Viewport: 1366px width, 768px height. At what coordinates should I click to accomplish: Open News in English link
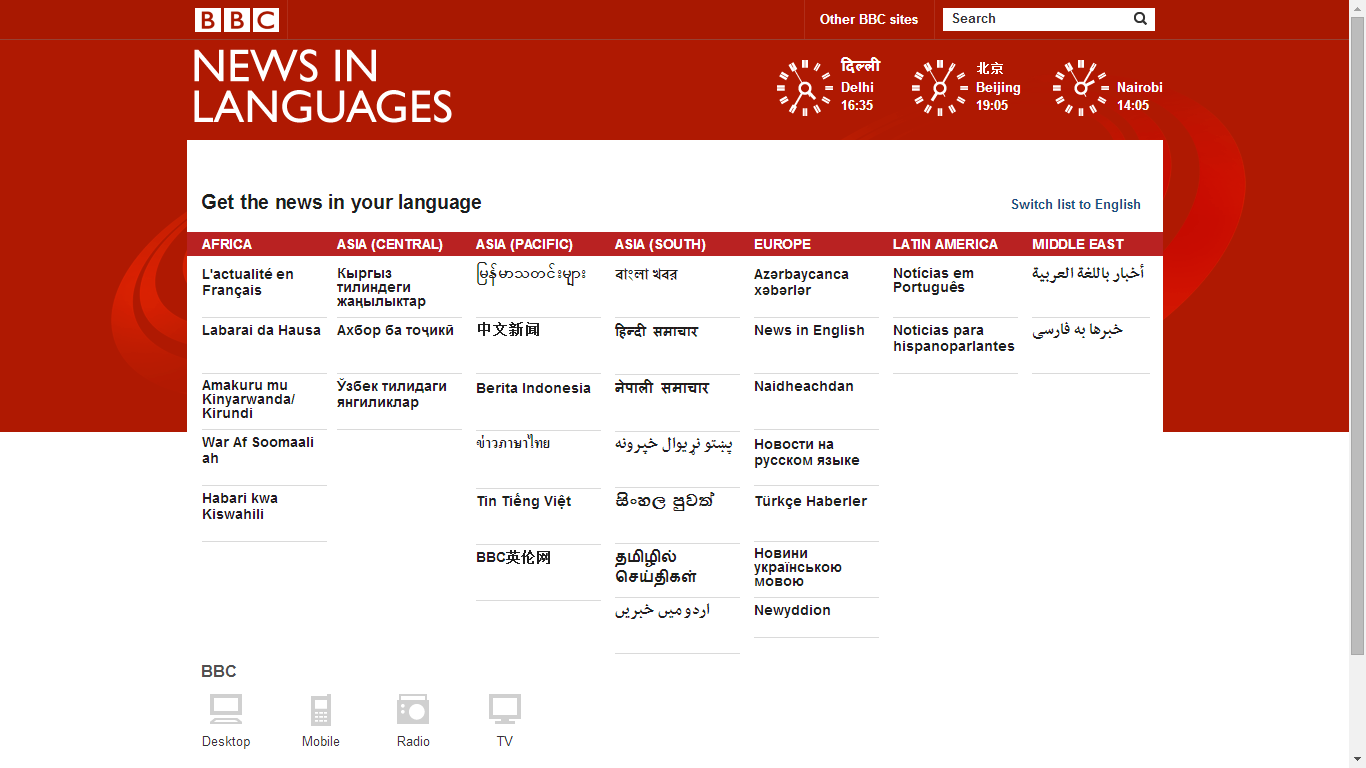tap(809, 330)
